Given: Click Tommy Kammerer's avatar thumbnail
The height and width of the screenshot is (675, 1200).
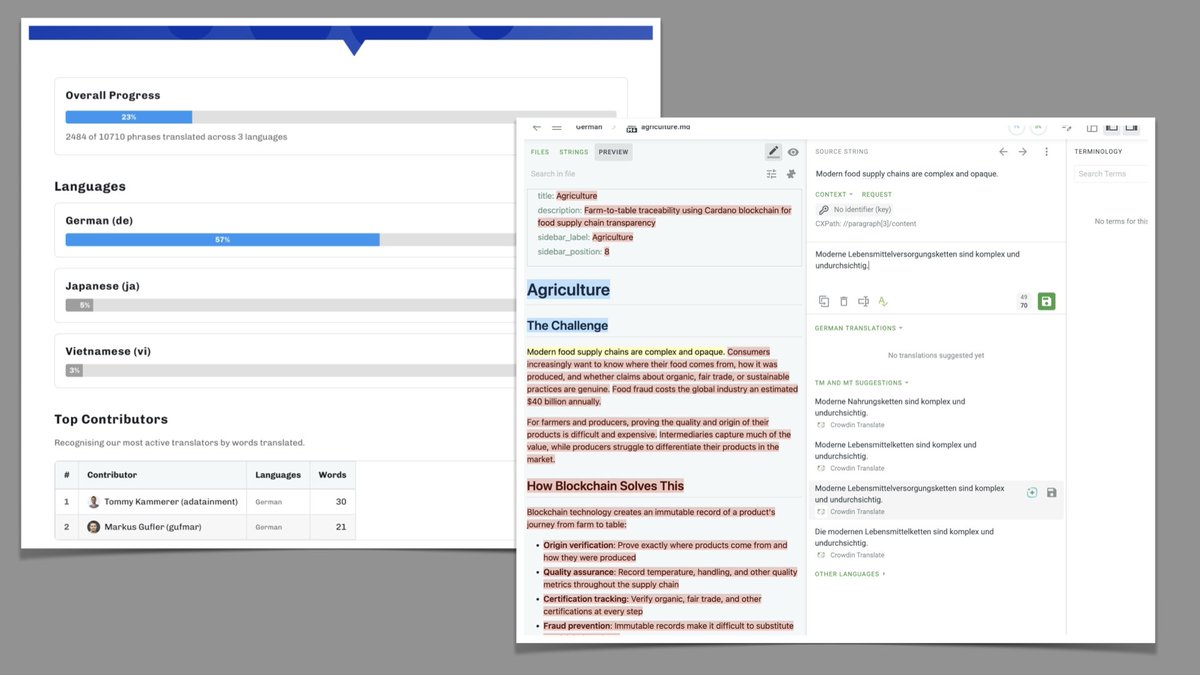Looking at the screenshot, I should [x=94, y=502].
